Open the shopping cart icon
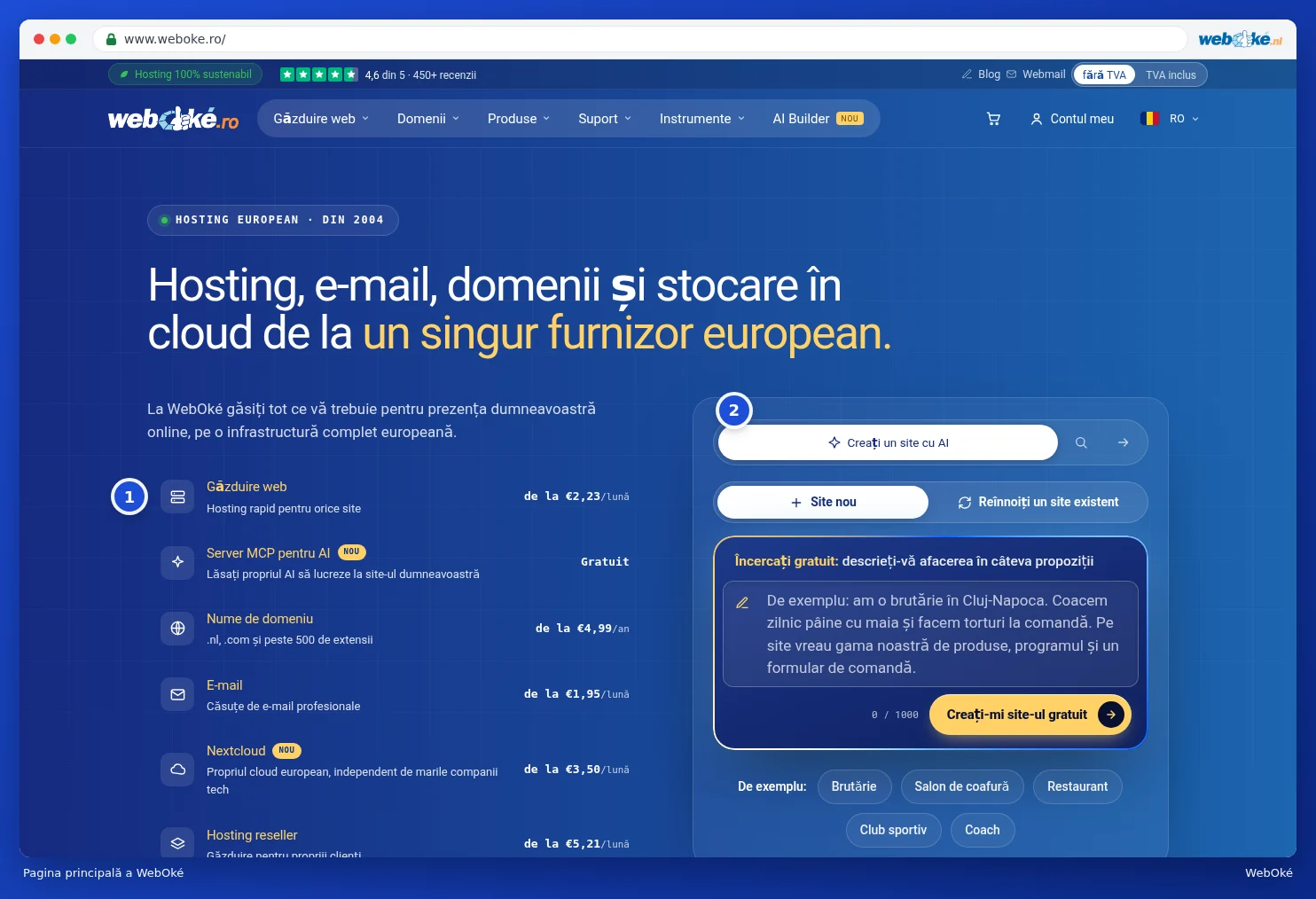Image resolution: width=1316 pixels, height=899 pixels. point(993,119)
